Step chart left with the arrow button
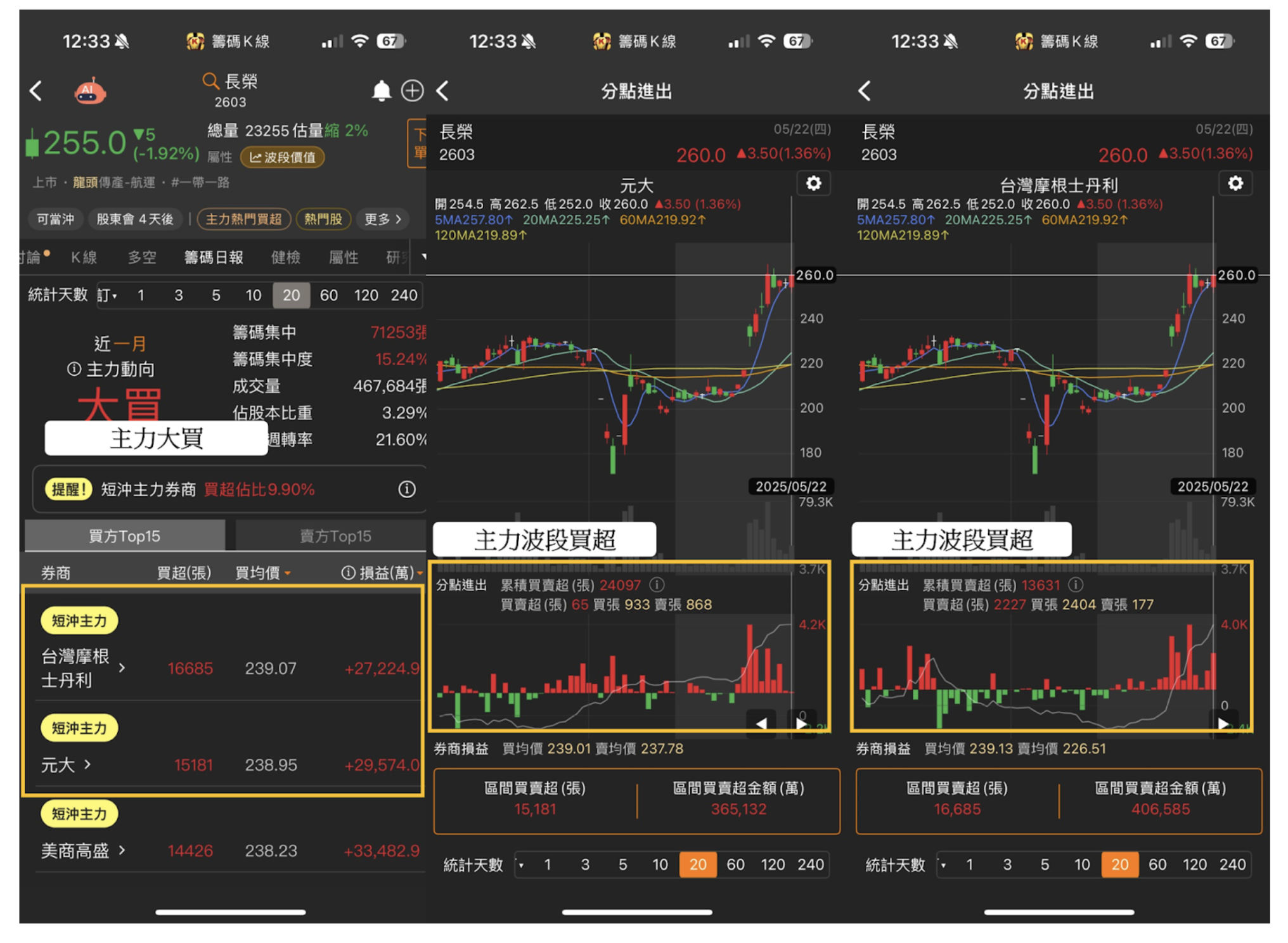This screenshot has height=943, width=1288. 761,722
